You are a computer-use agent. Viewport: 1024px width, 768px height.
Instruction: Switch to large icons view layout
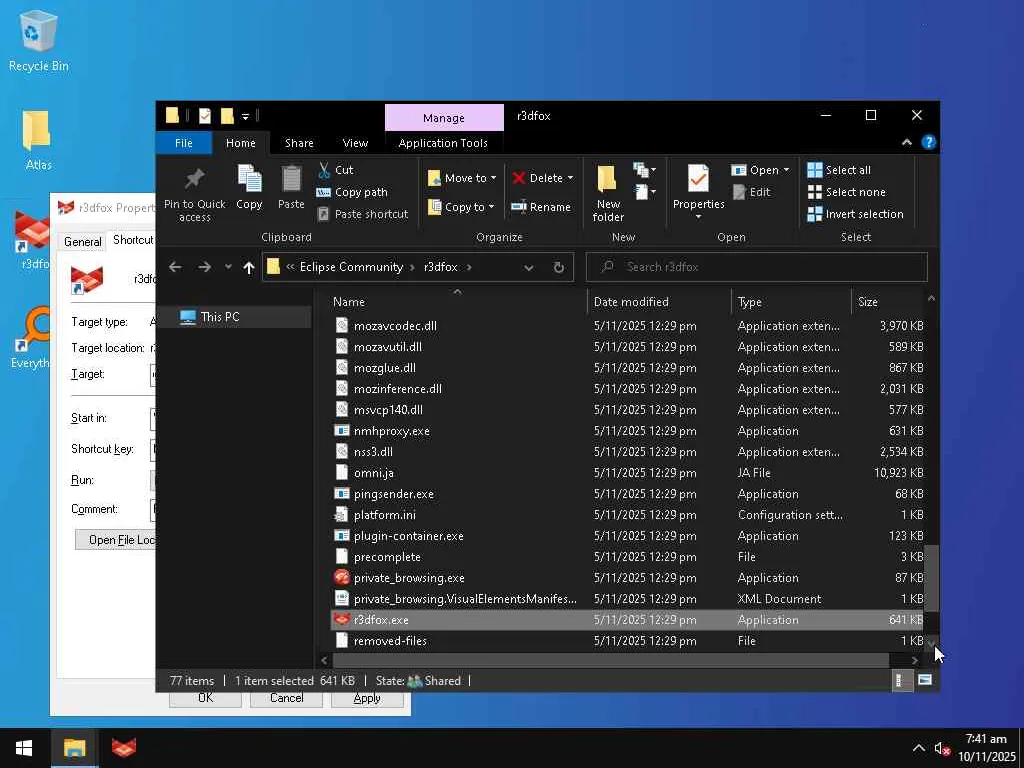pyautogui.click(x=925, y=680)
